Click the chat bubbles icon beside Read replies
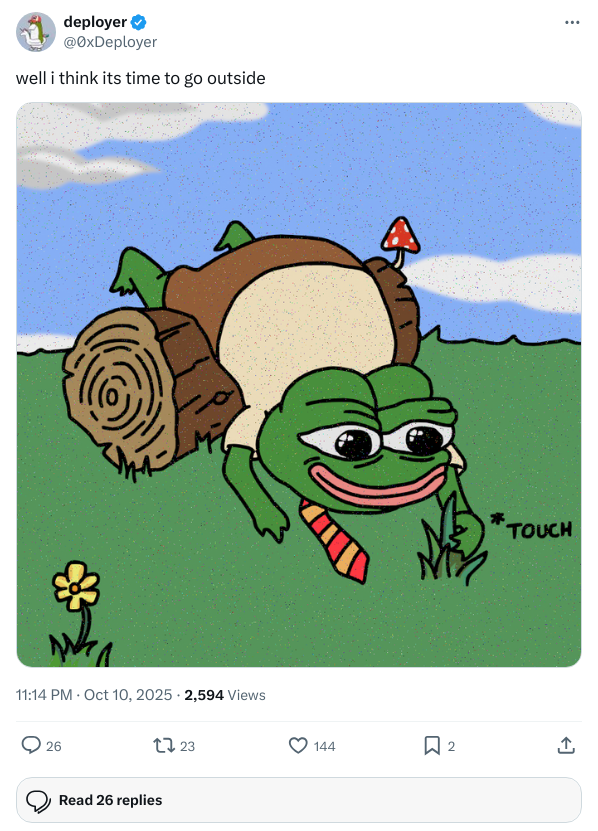The height and width of the screenshot is (831, 598). point(38,801)
